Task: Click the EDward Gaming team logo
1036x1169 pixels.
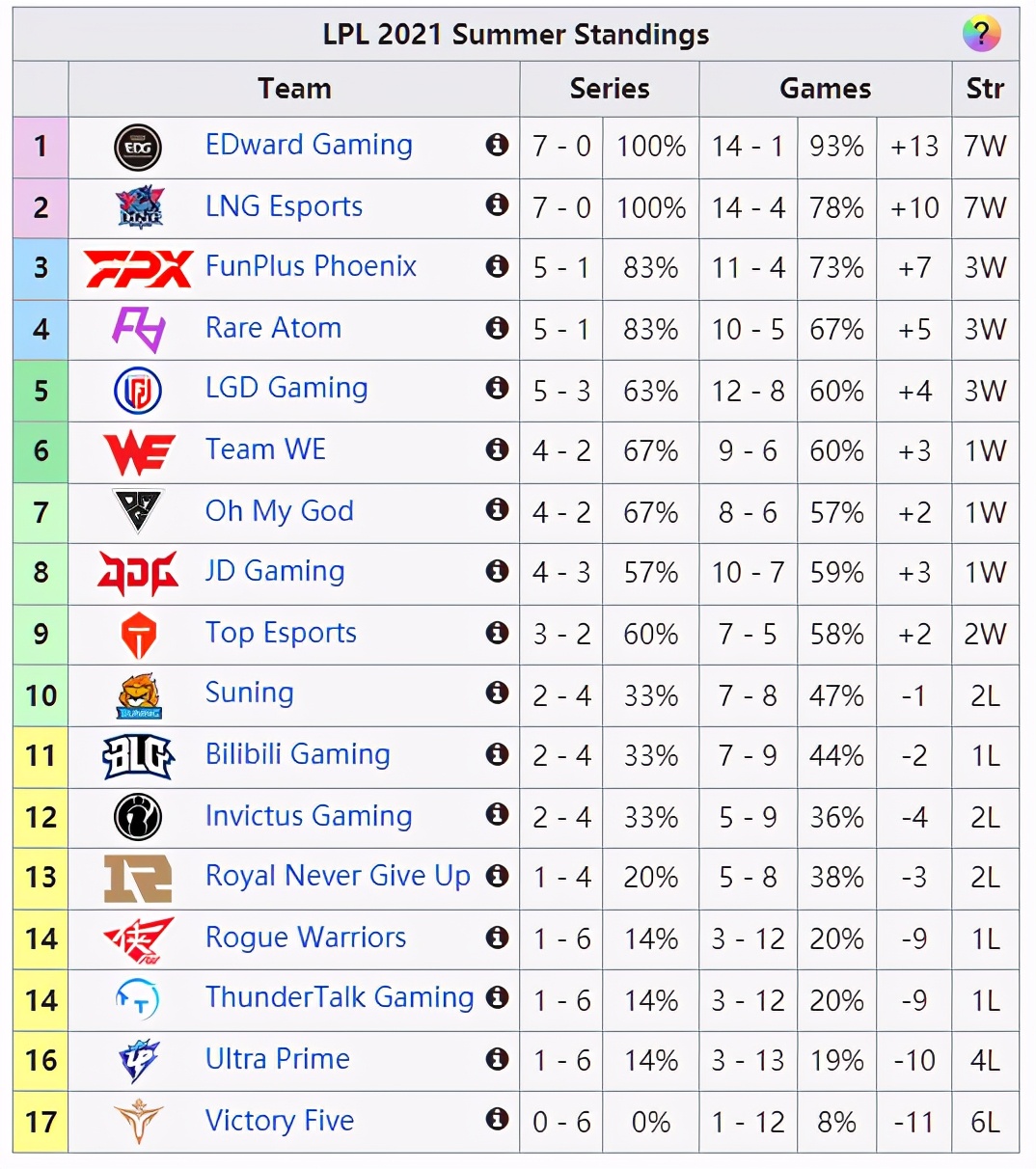Action: point(138,147)
